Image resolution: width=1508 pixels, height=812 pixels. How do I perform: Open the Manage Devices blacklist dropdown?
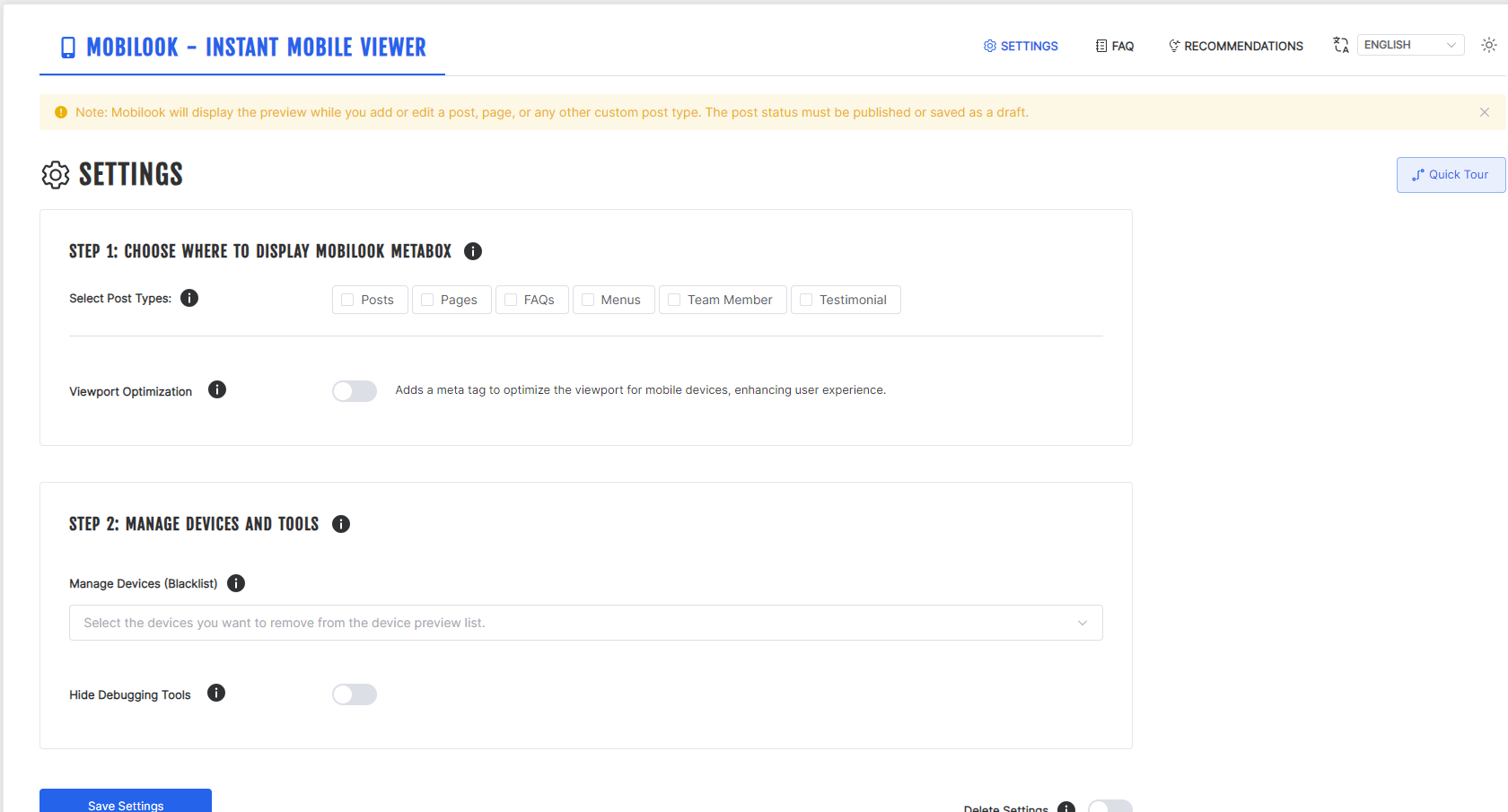(586, 623)
